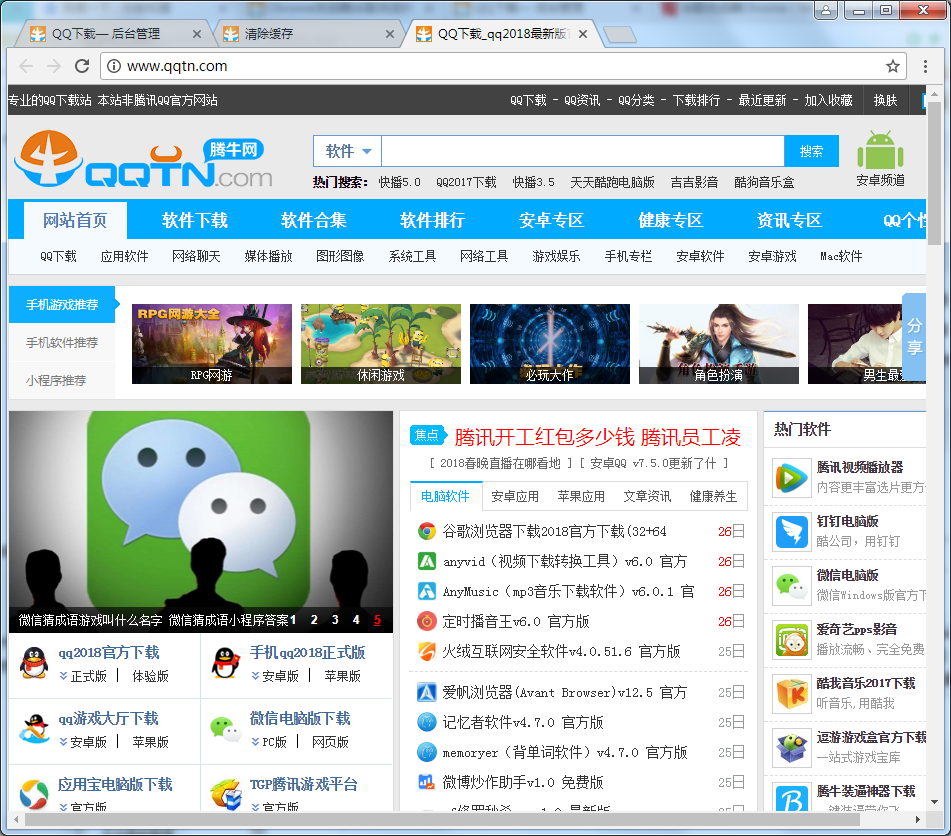Click the horizontal scrollbar right arrow
The height and width of the screenshot is (836, 951).
[918, 819]
